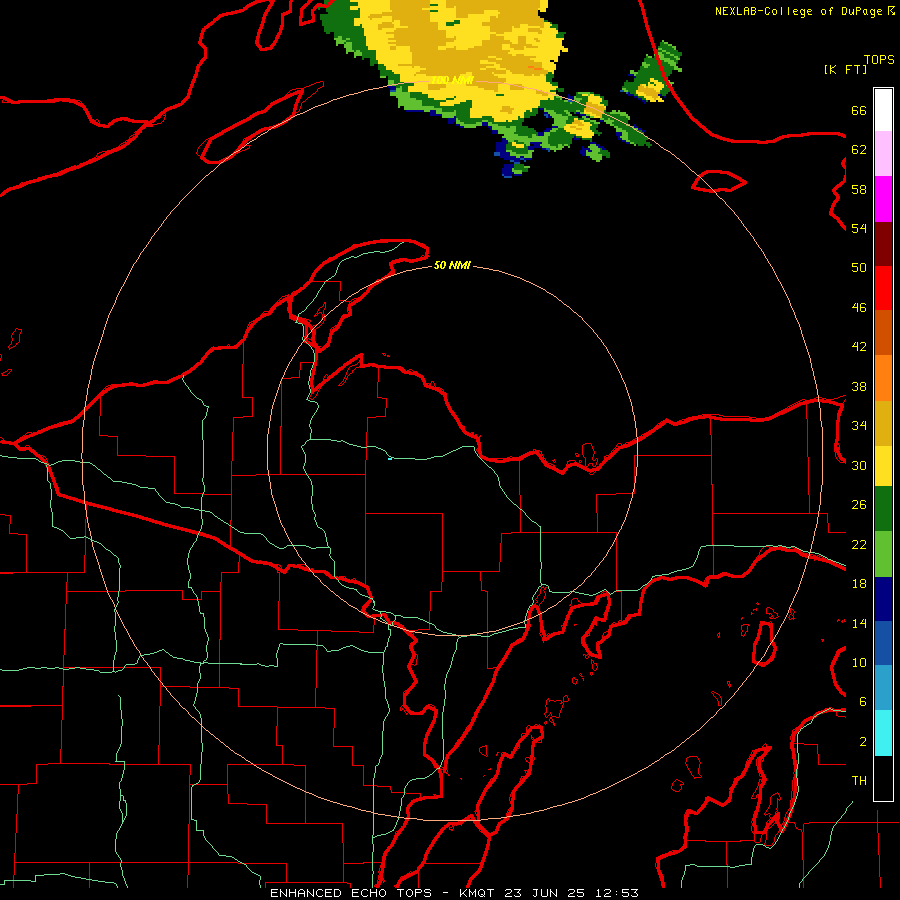
Task: Click the medium blue 10-14 kft swatch
Action: [883, 643]
